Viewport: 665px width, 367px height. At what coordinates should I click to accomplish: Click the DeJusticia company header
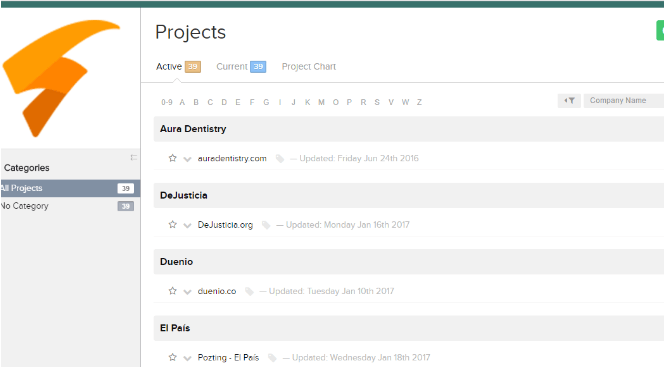(184, 196)
